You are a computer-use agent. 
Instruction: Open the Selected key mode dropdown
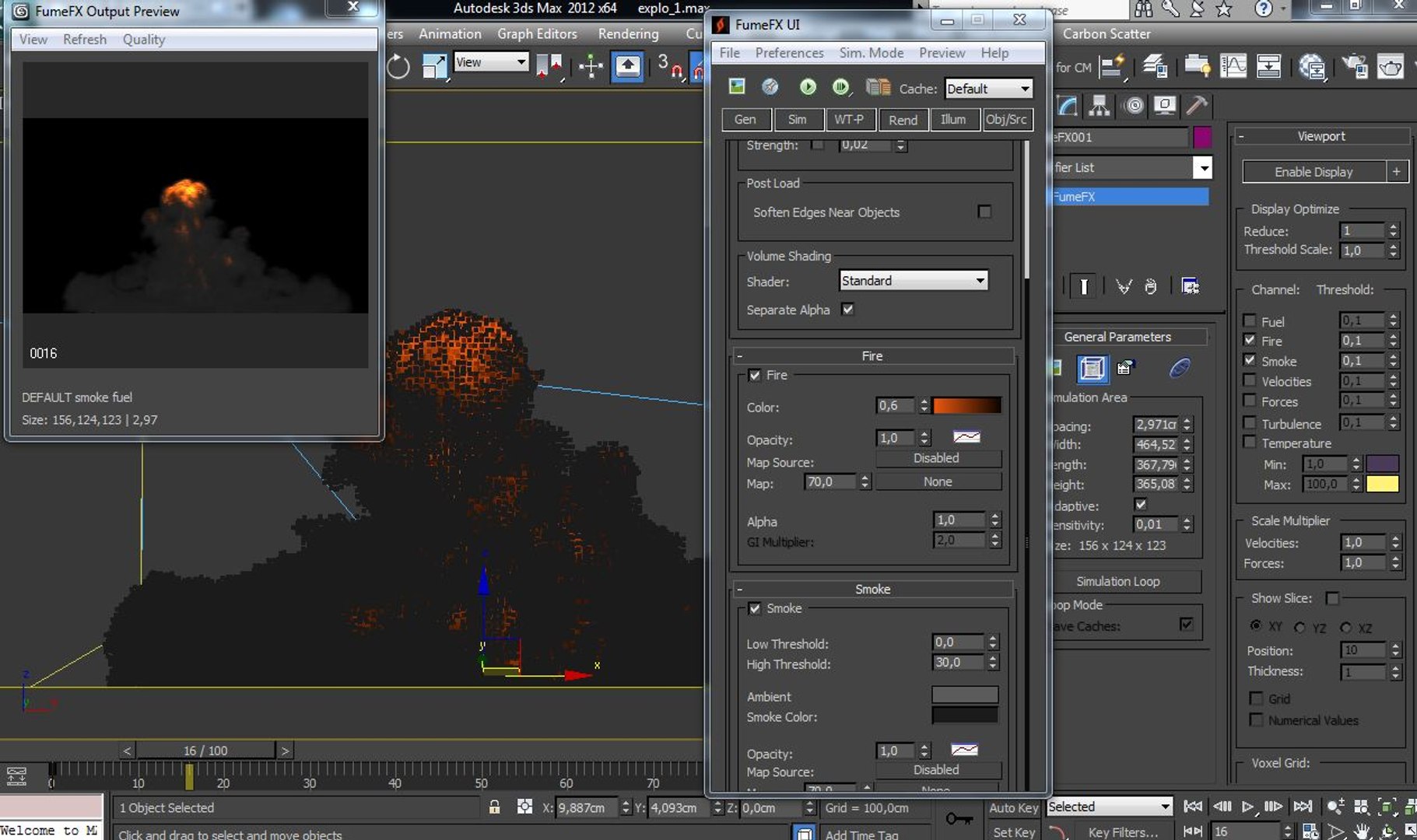1110,807
